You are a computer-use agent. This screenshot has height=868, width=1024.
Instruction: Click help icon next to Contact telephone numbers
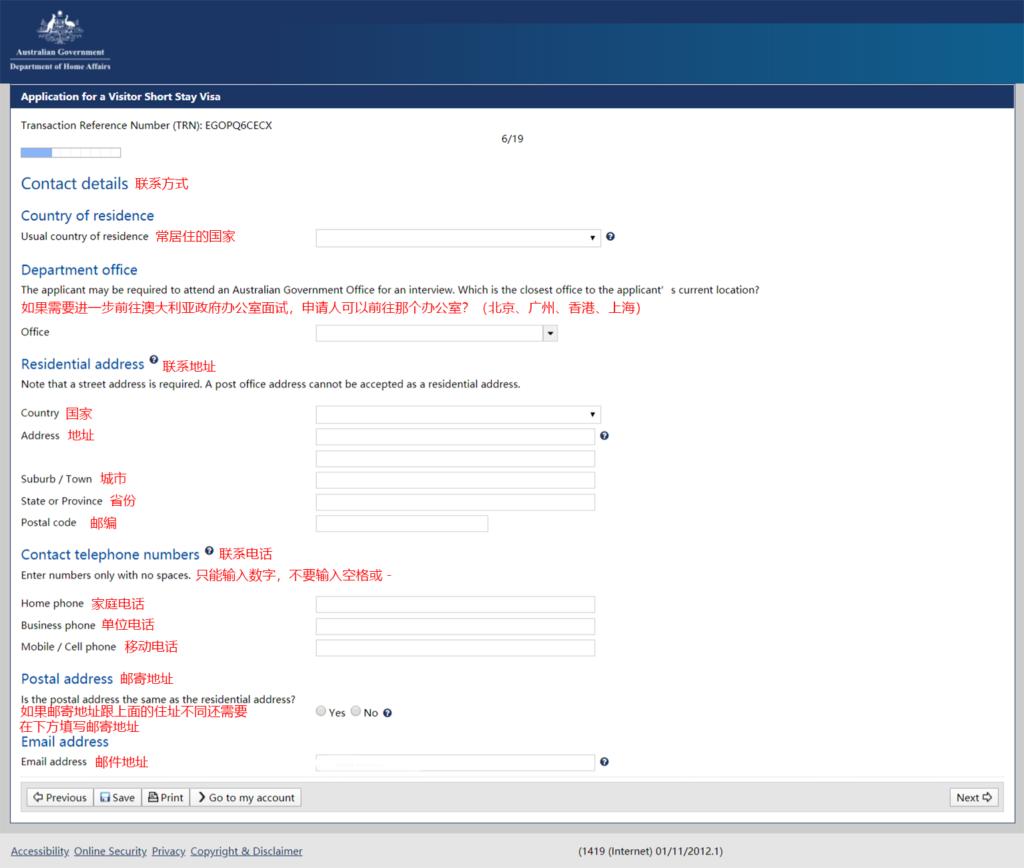pos(209,550)
